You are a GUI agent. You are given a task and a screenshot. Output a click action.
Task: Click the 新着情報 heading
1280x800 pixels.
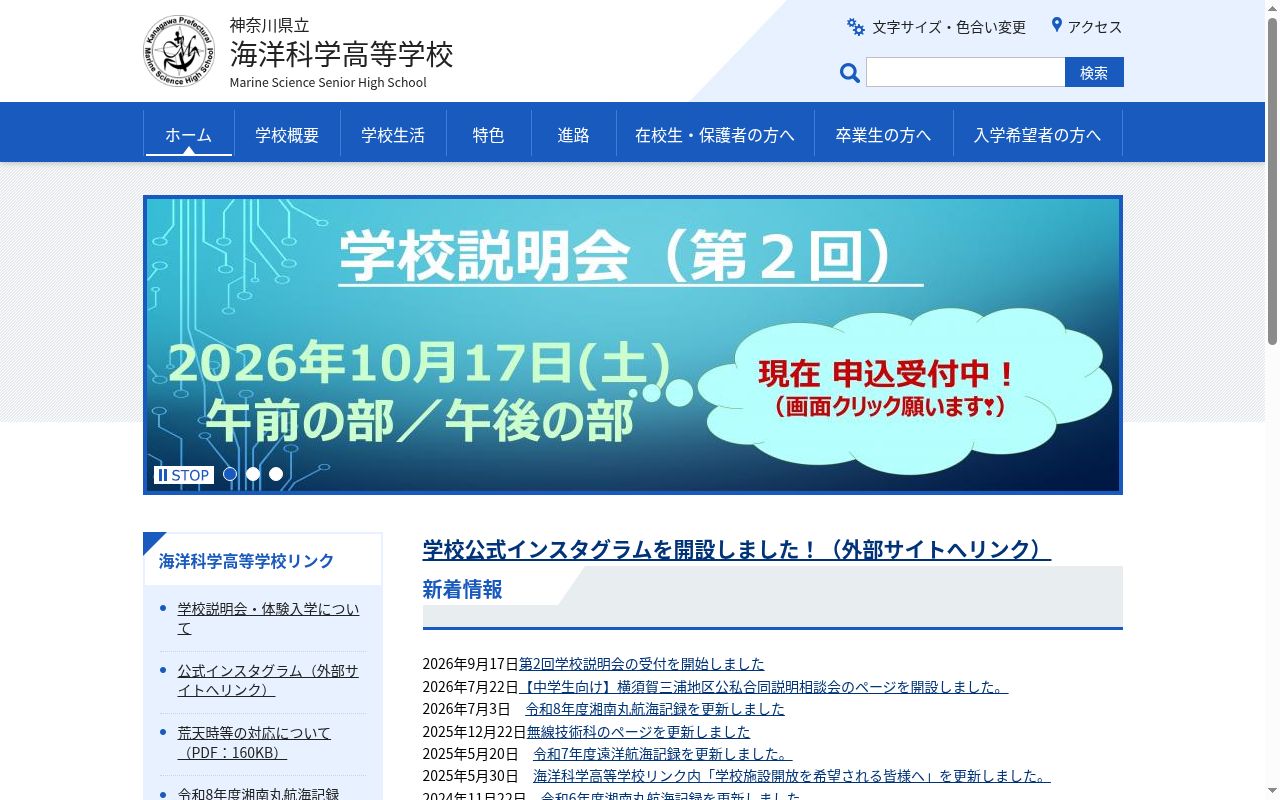coord(462,589)
